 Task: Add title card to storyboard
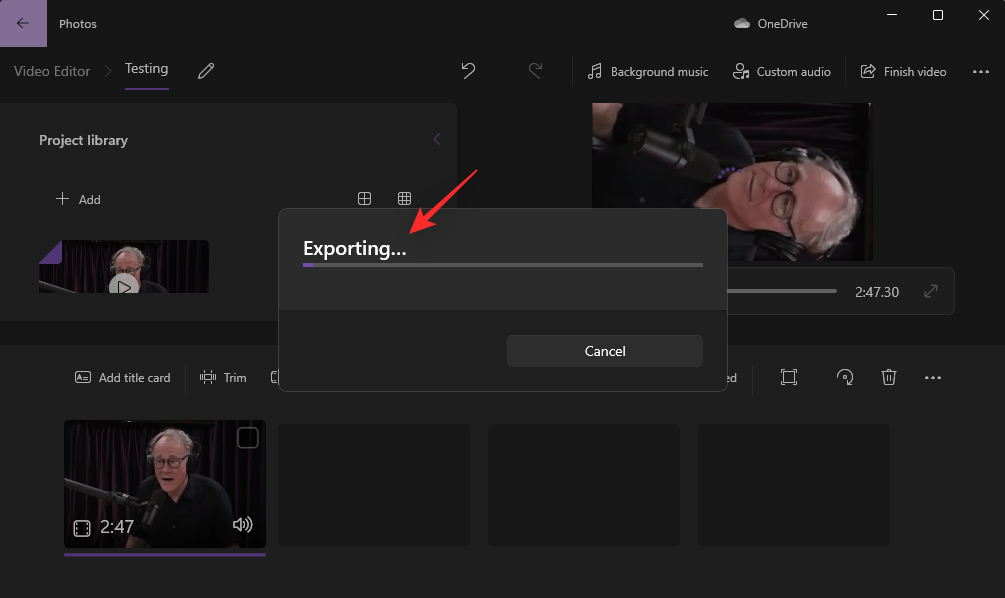[122, 378]
